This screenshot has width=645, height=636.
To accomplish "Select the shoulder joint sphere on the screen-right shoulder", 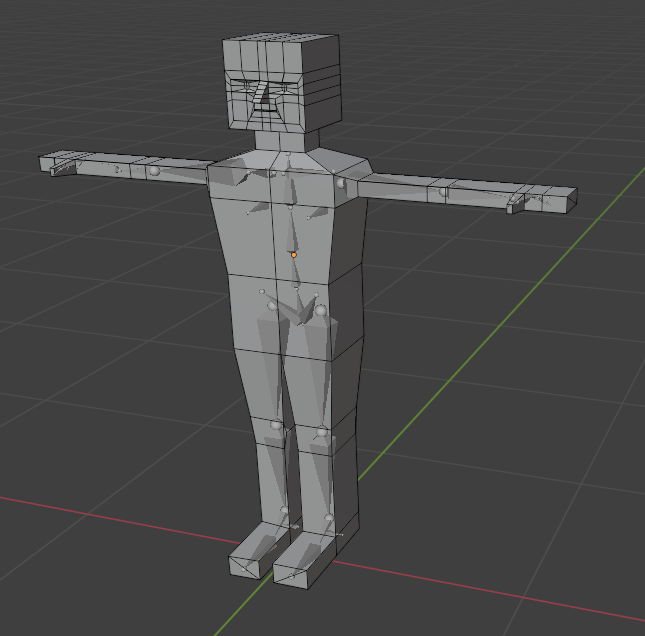I will pos(340,183).
